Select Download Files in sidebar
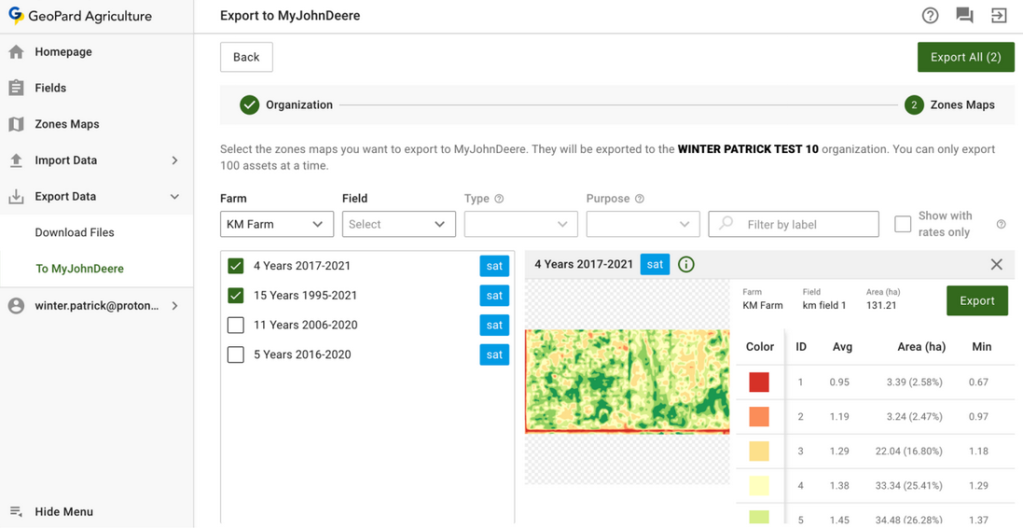The image size is (1023, 528). point(75,233)
